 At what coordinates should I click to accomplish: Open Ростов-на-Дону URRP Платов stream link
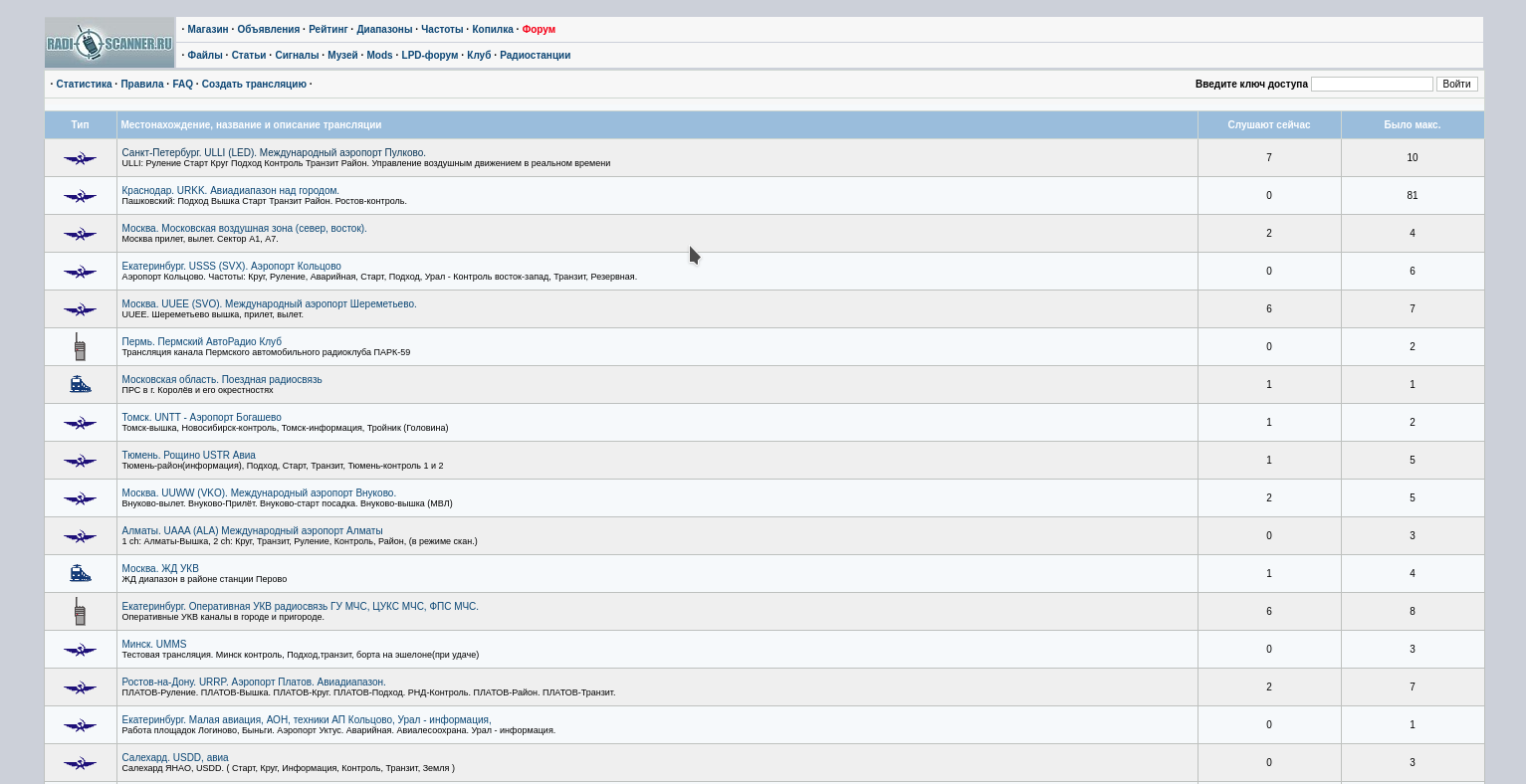point(253,682)
